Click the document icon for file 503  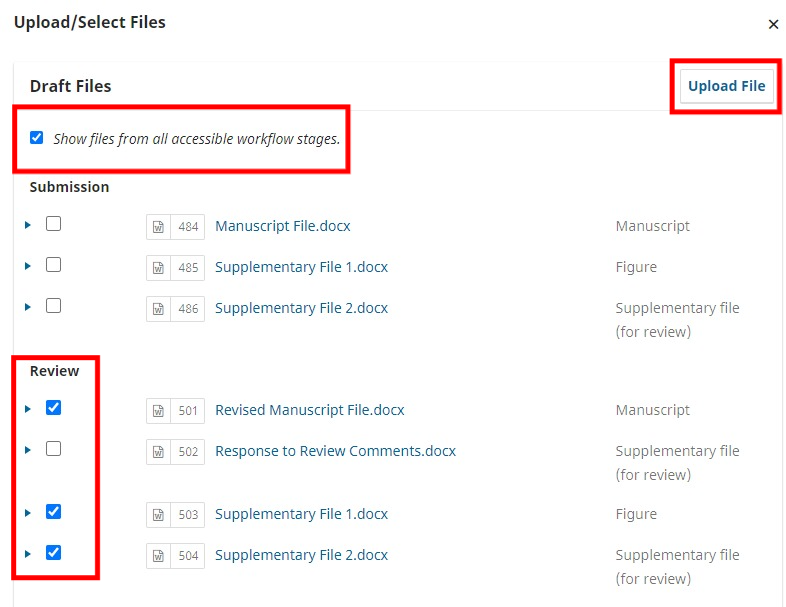click(x=158, y=515)
